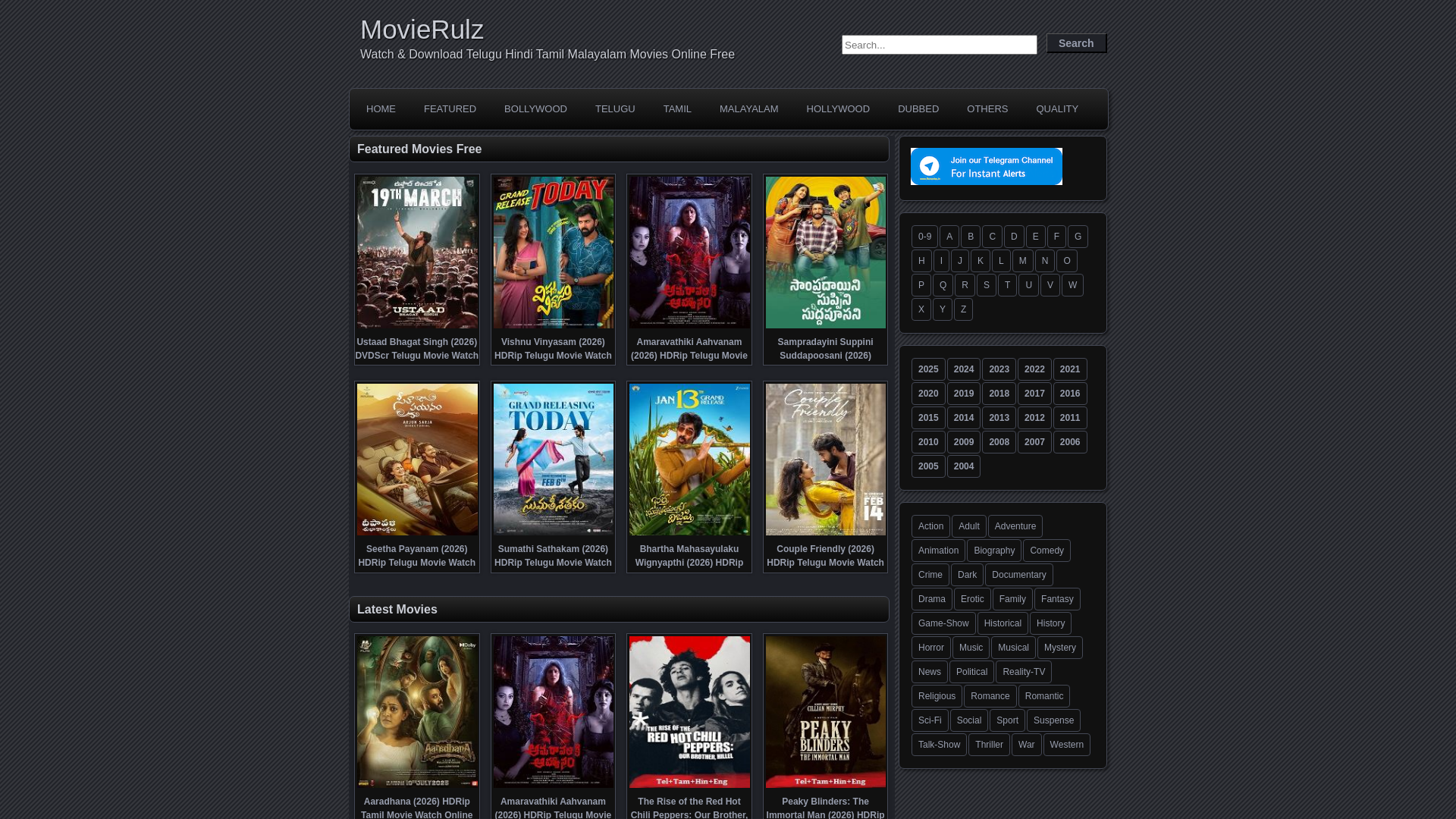This screenshot has width=1456, height=819.
Task: Browse movies starting with 0-9
Action: pos(924,237)
